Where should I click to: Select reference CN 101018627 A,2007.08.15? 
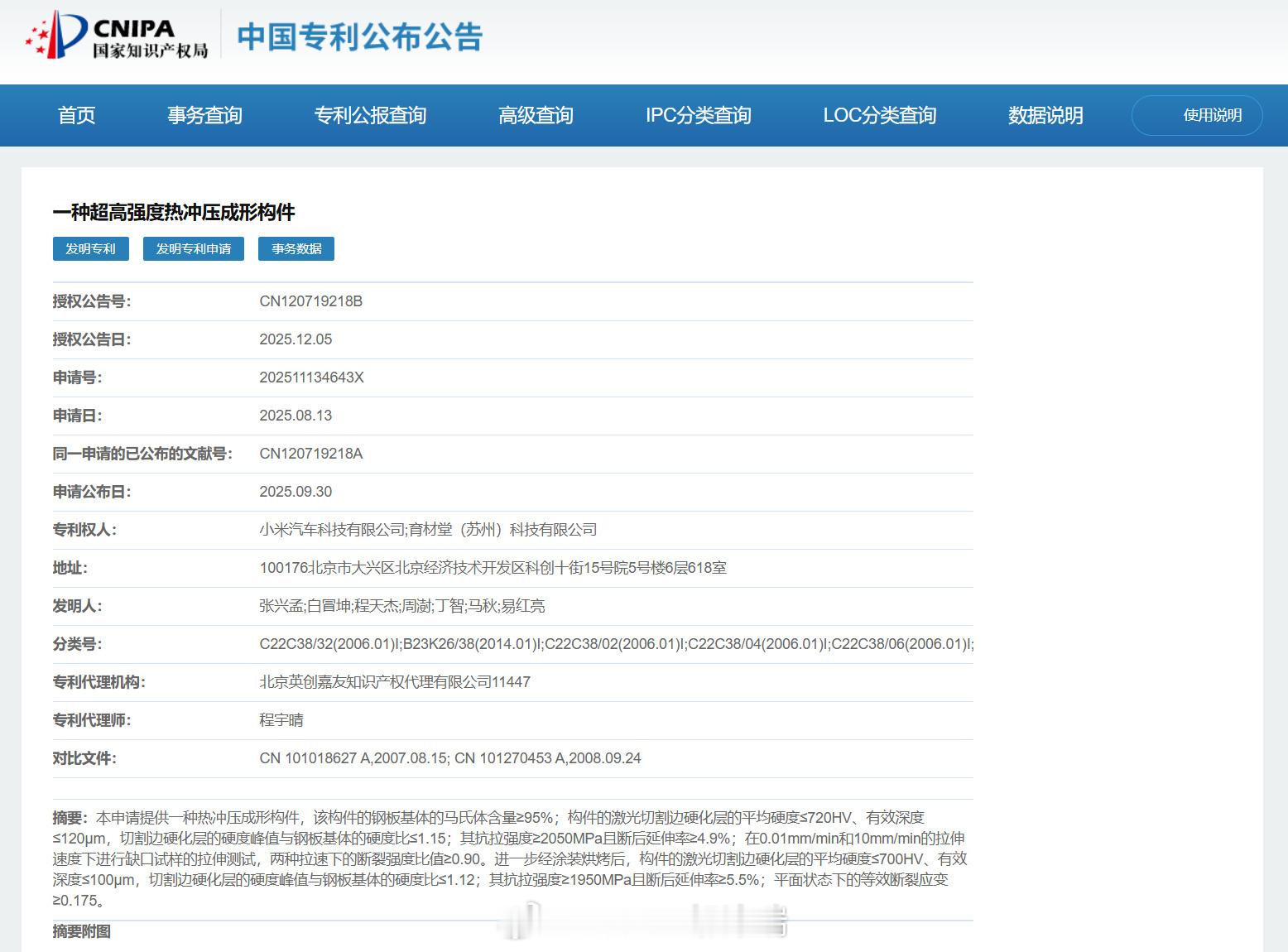click(353, 758)
